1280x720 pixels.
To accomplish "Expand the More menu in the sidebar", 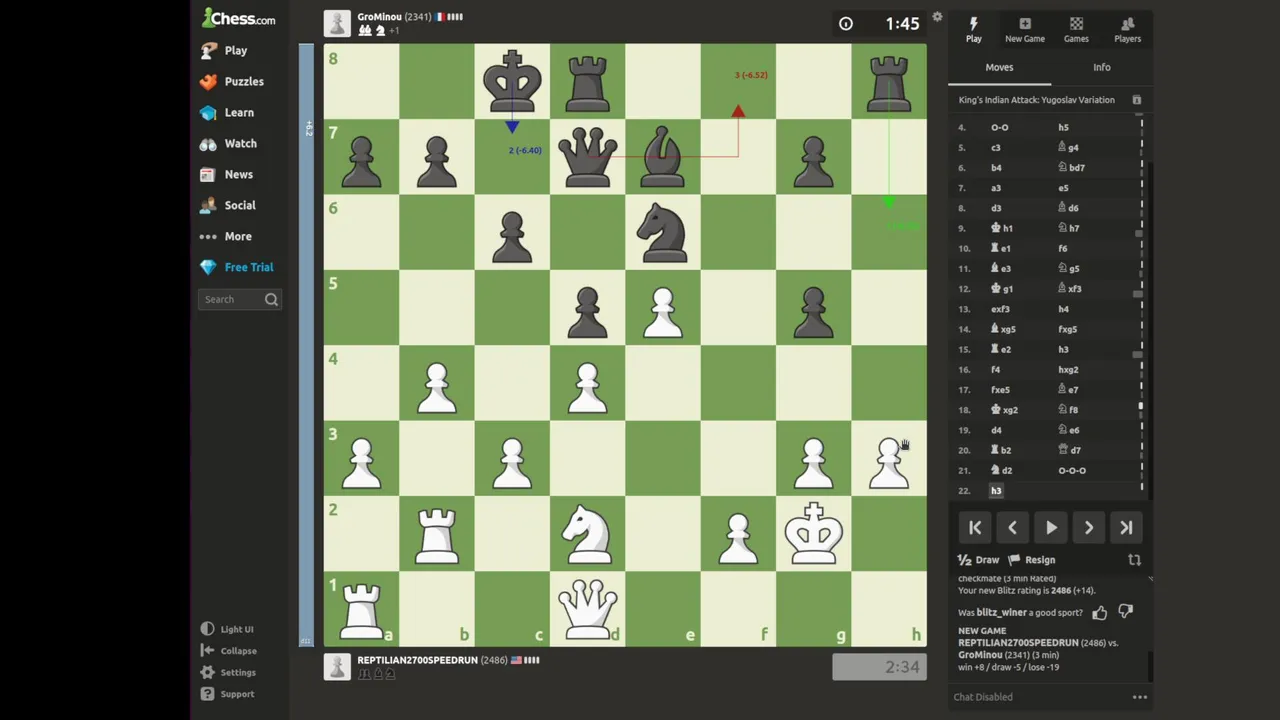I will coord(226,236).
